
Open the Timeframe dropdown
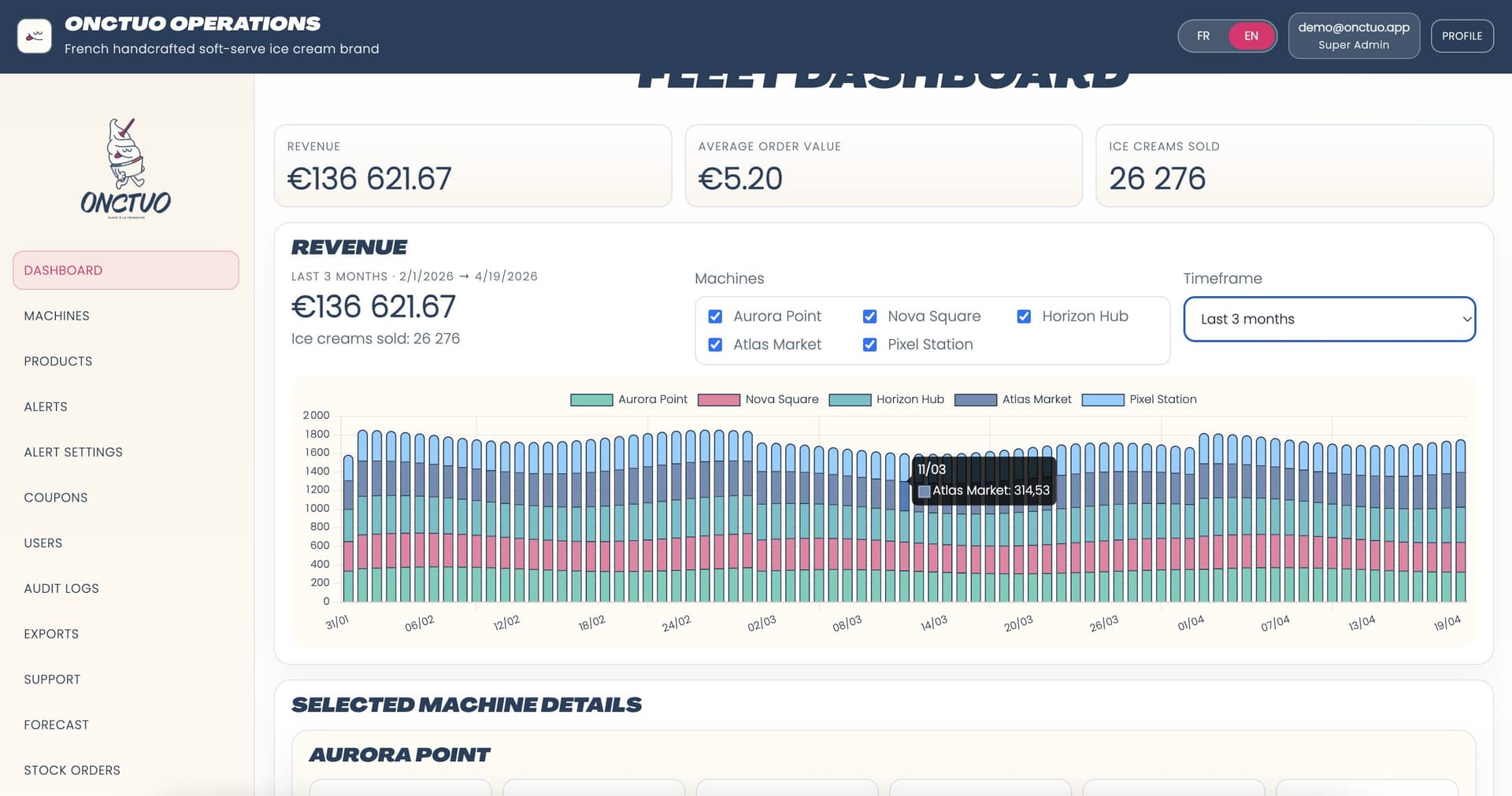click(1329, 319)
